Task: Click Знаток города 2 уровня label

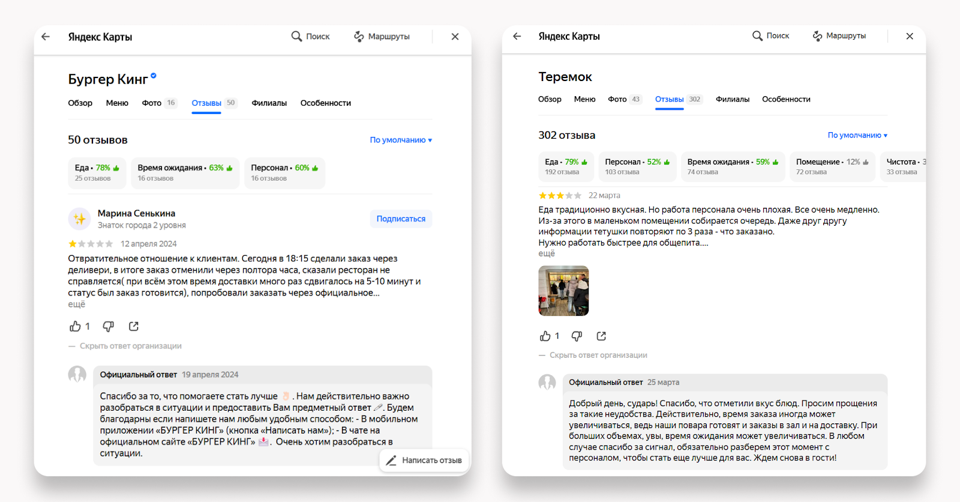Action: pos(141,225)
